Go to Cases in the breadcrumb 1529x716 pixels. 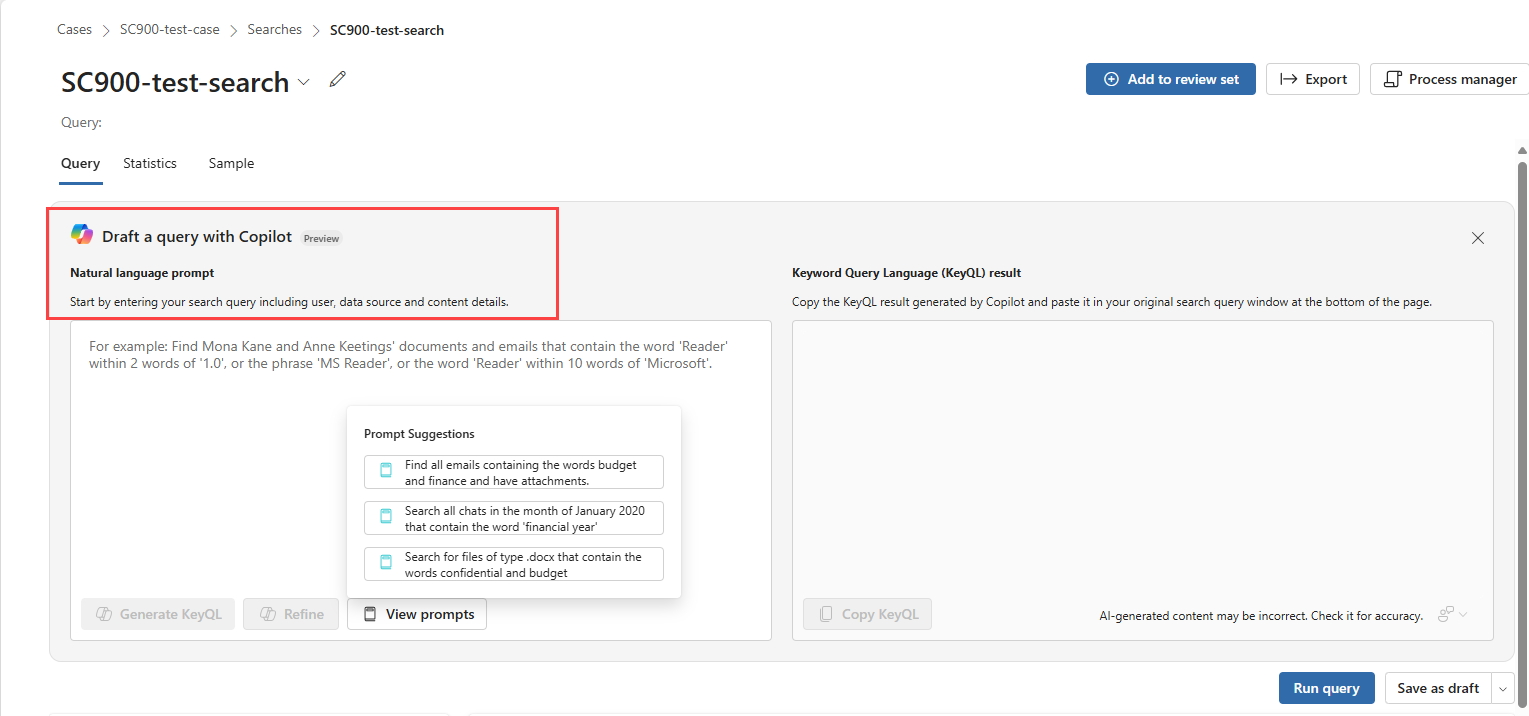(x=74, y=30)
